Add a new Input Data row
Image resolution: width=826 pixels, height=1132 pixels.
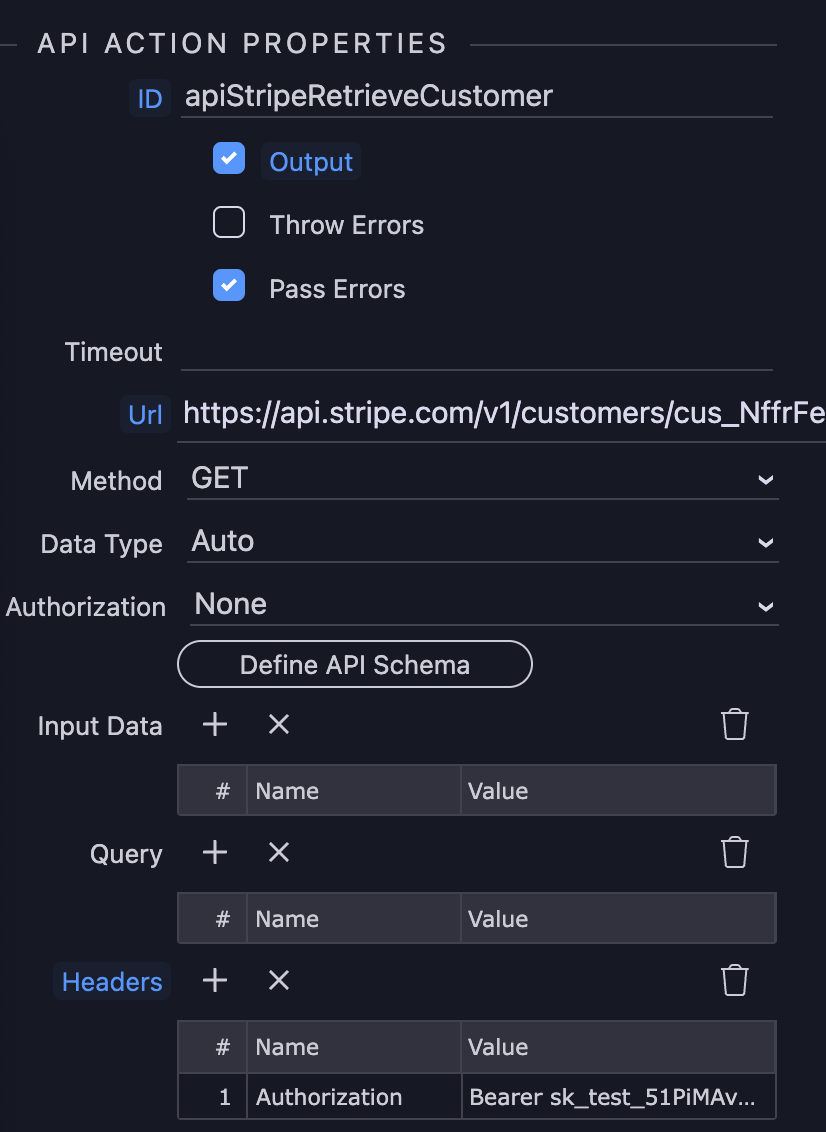213,724
